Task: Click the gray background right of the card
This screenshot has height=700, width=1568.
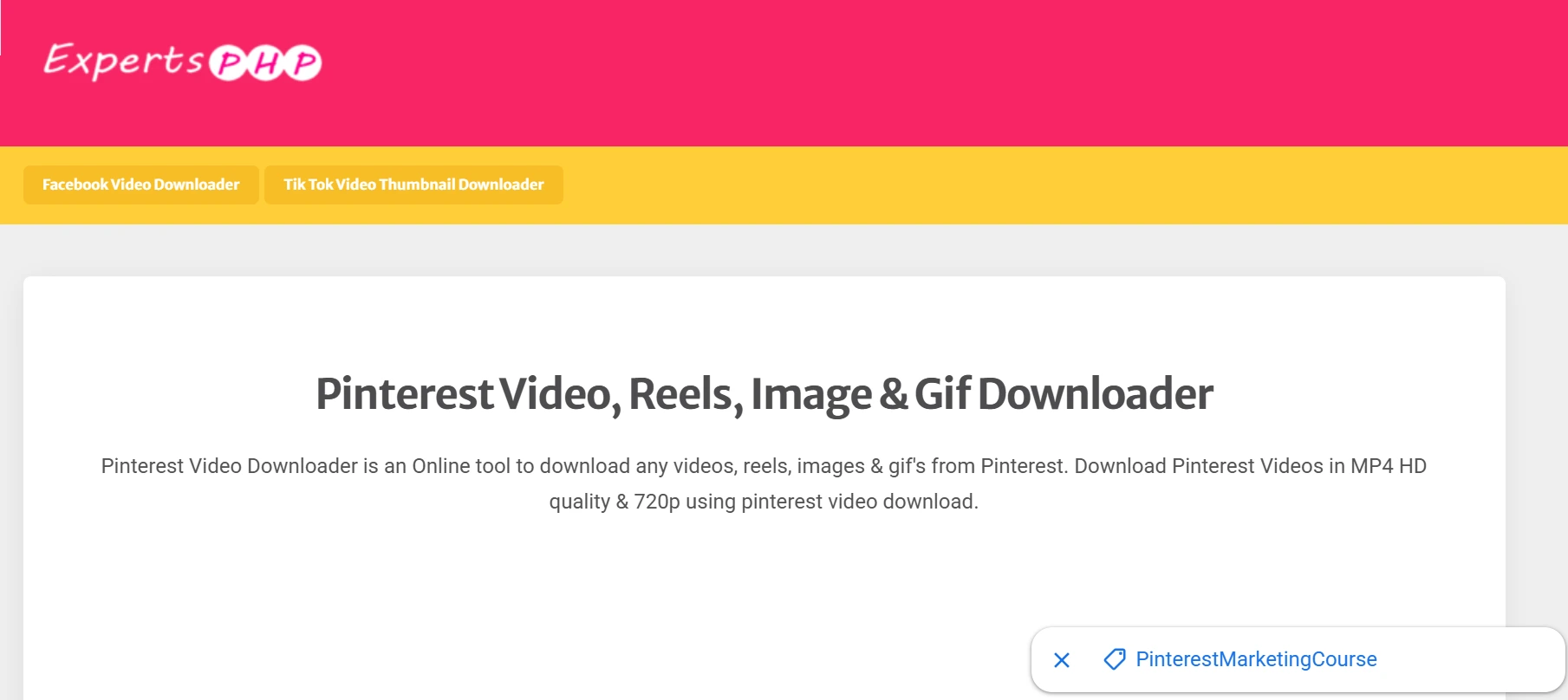Action: (1537, 433)
